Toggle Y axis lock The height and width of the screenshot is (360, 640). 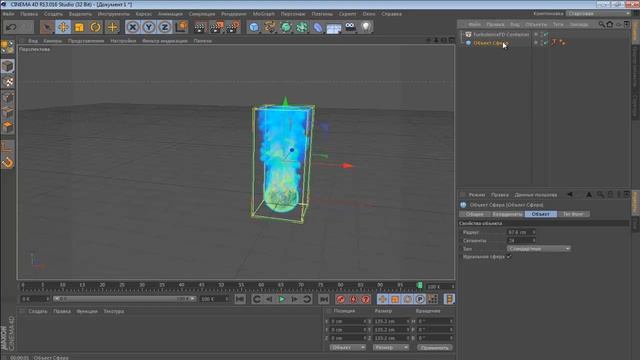coord(149,27)
